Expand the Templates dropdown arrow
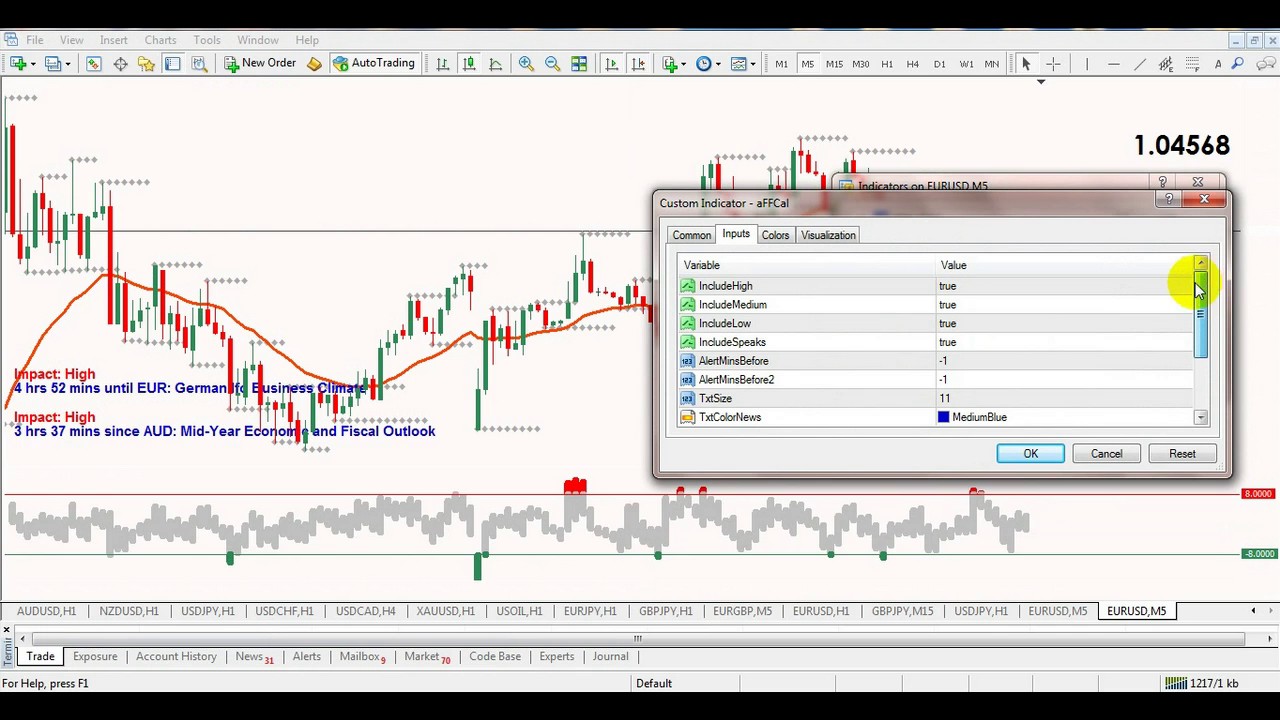 click(x=754, y=64)
